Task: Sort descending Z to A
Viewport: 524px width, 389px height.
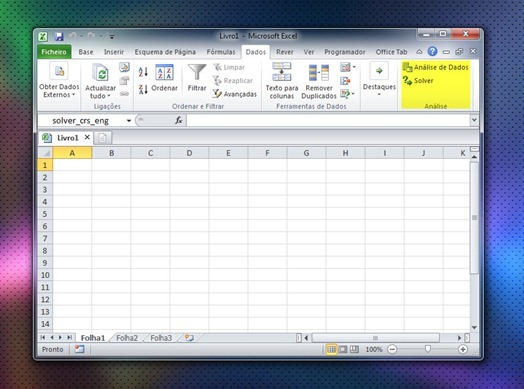Action: click(143, 89)
